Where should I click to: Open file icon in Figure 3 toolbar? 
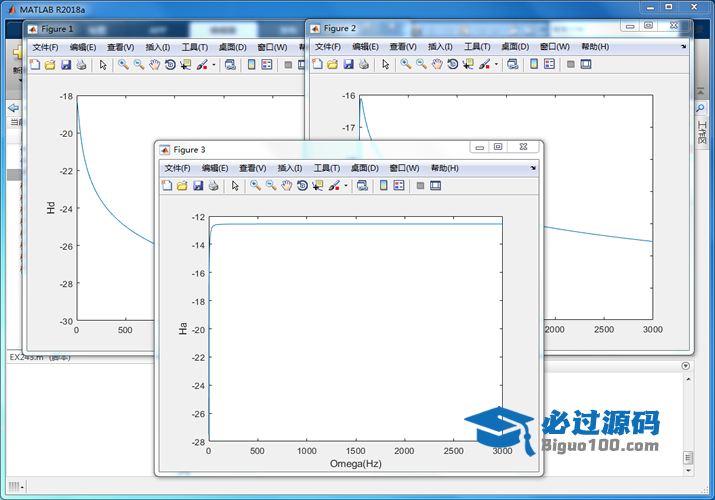click(182, 186)
